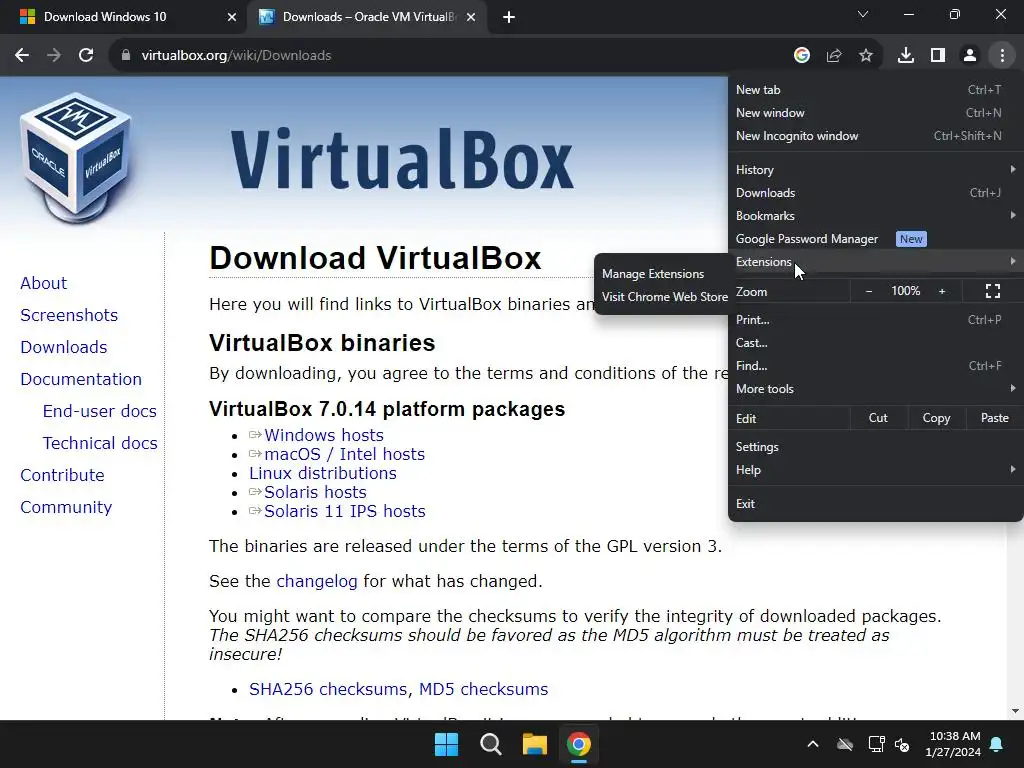This screenshot has height=768, width=1024.
Task: Open taskbar Search magnifier
Action: click(490, 744)
